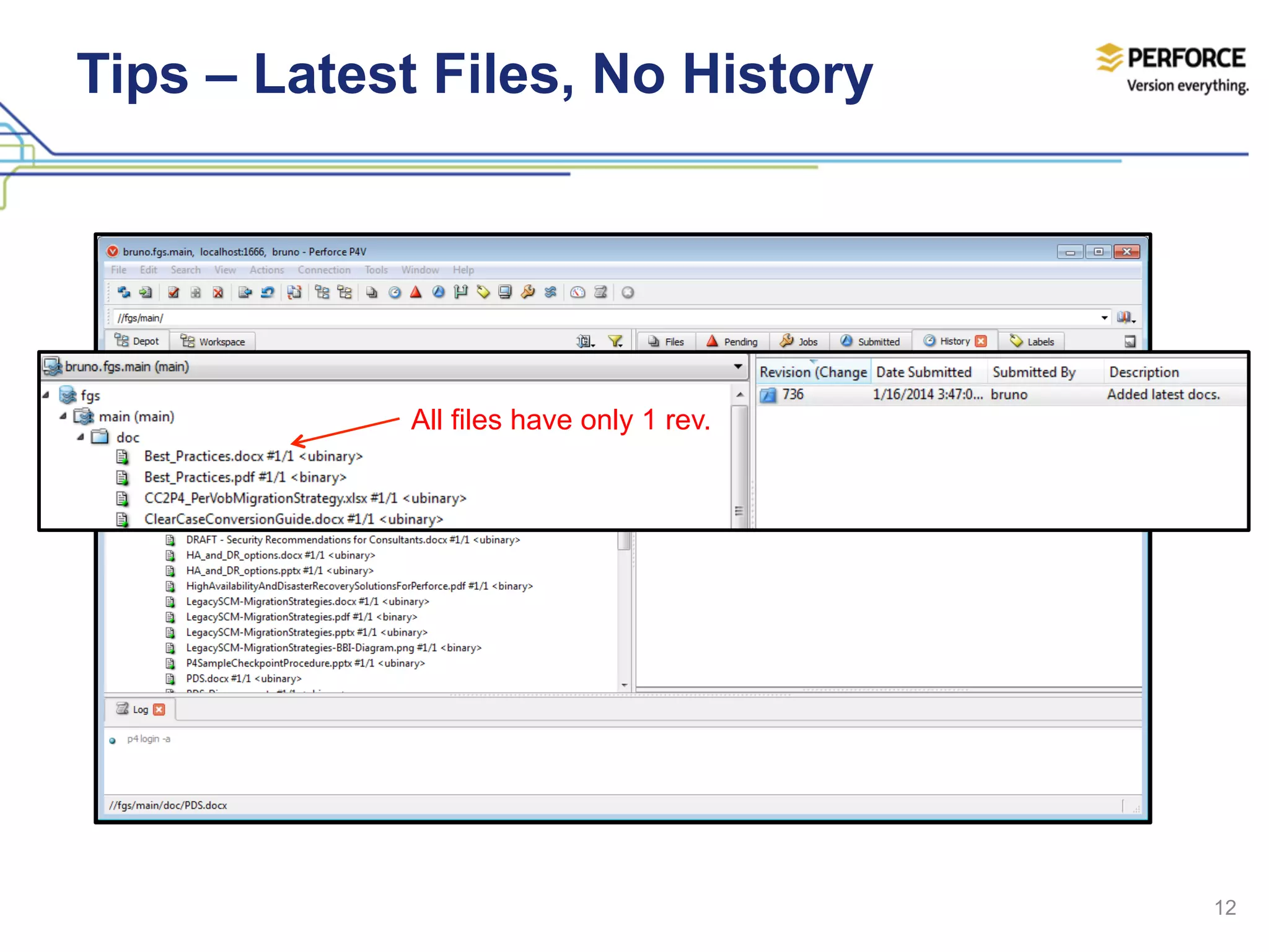Switch to the Jobs tab

pyautogui.click(x=799, y=341)
